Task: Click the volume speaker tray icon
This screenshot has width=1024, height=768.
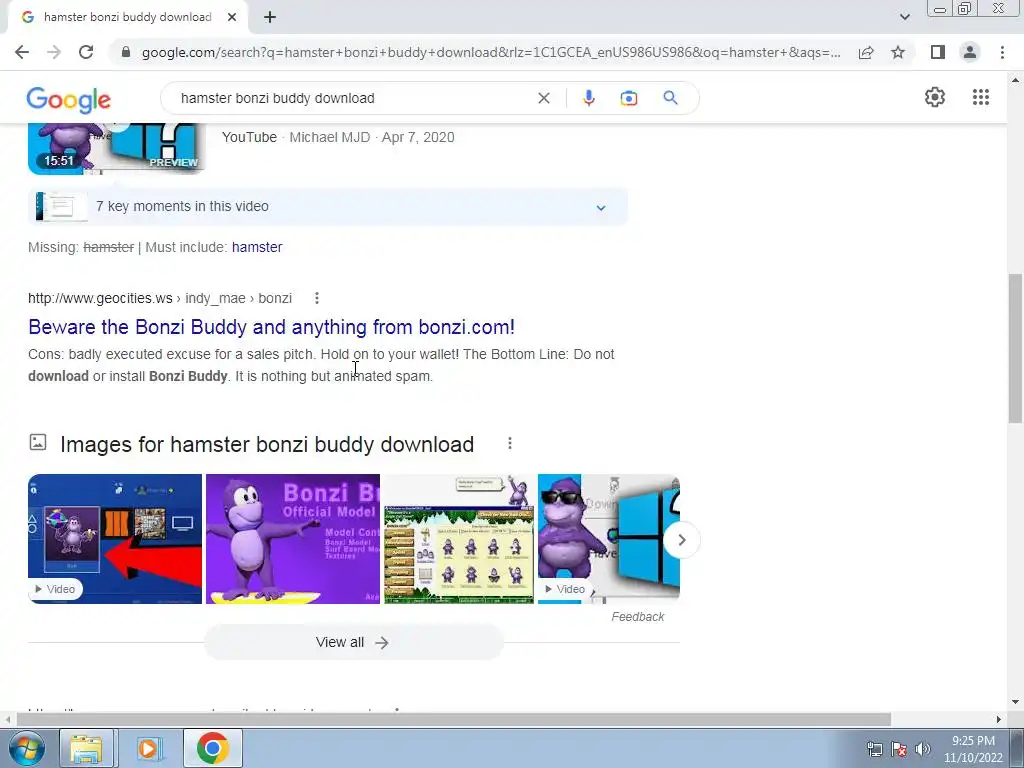Action: (x=923, y=749)
